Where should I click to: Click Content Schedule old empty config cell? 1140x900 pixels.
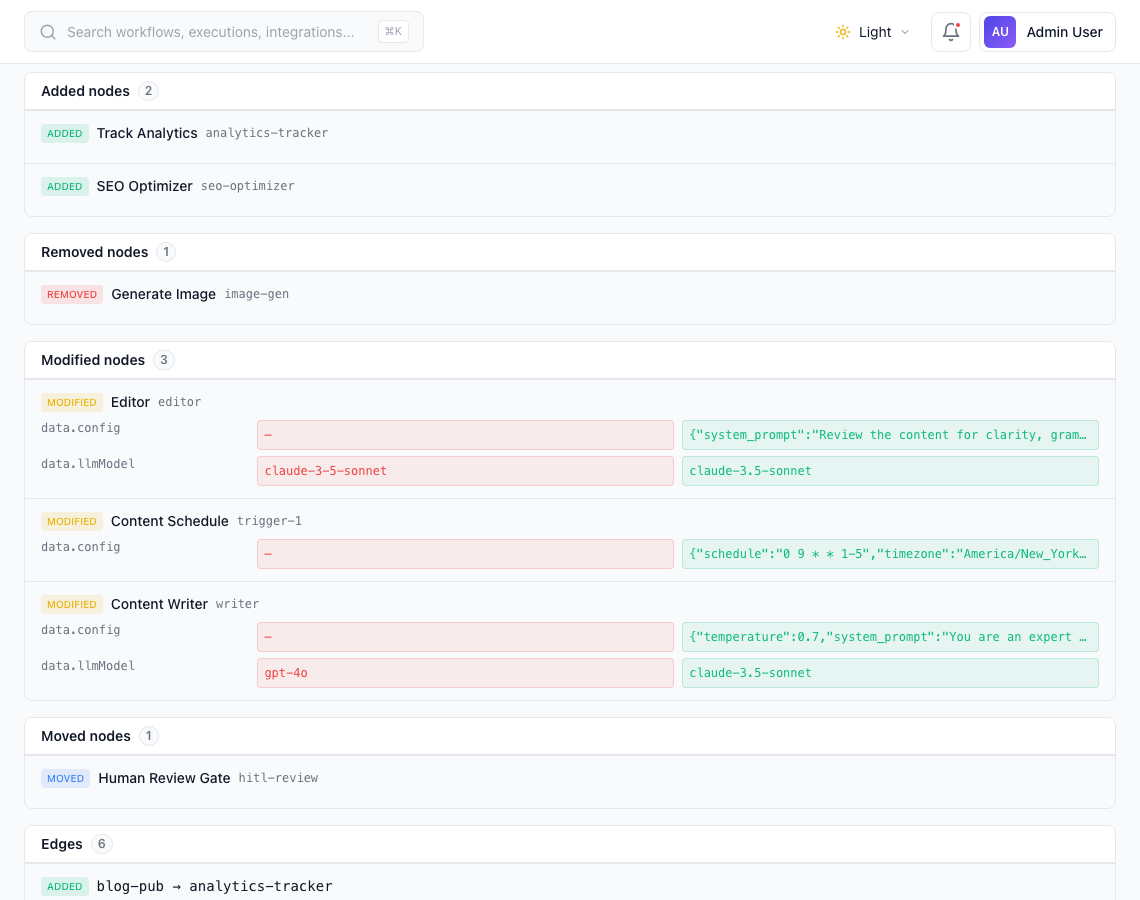click(465, 554)
